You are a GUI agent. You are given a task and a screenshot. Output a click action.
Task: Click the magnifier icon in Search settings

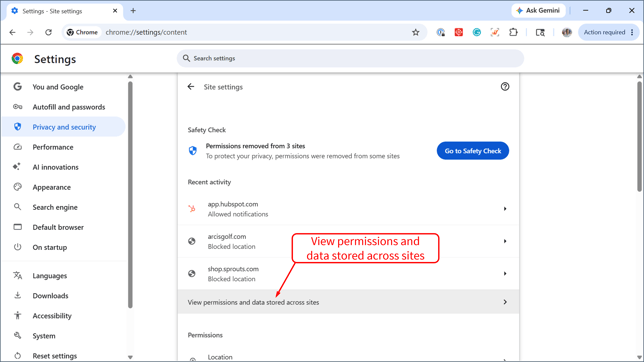pos(186,58)
